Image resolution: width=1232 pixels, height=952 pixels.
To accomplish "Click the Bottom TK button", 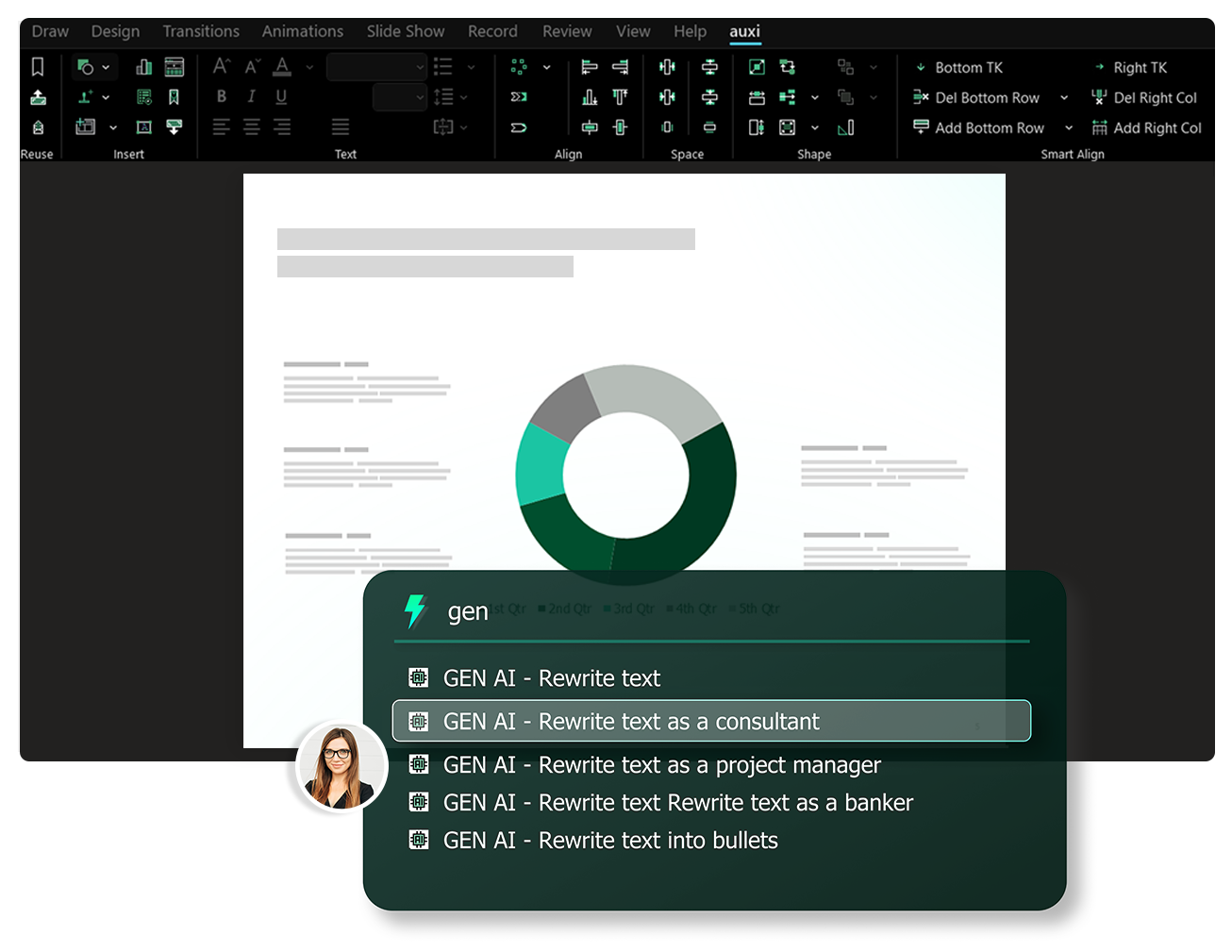I will 958,67.
